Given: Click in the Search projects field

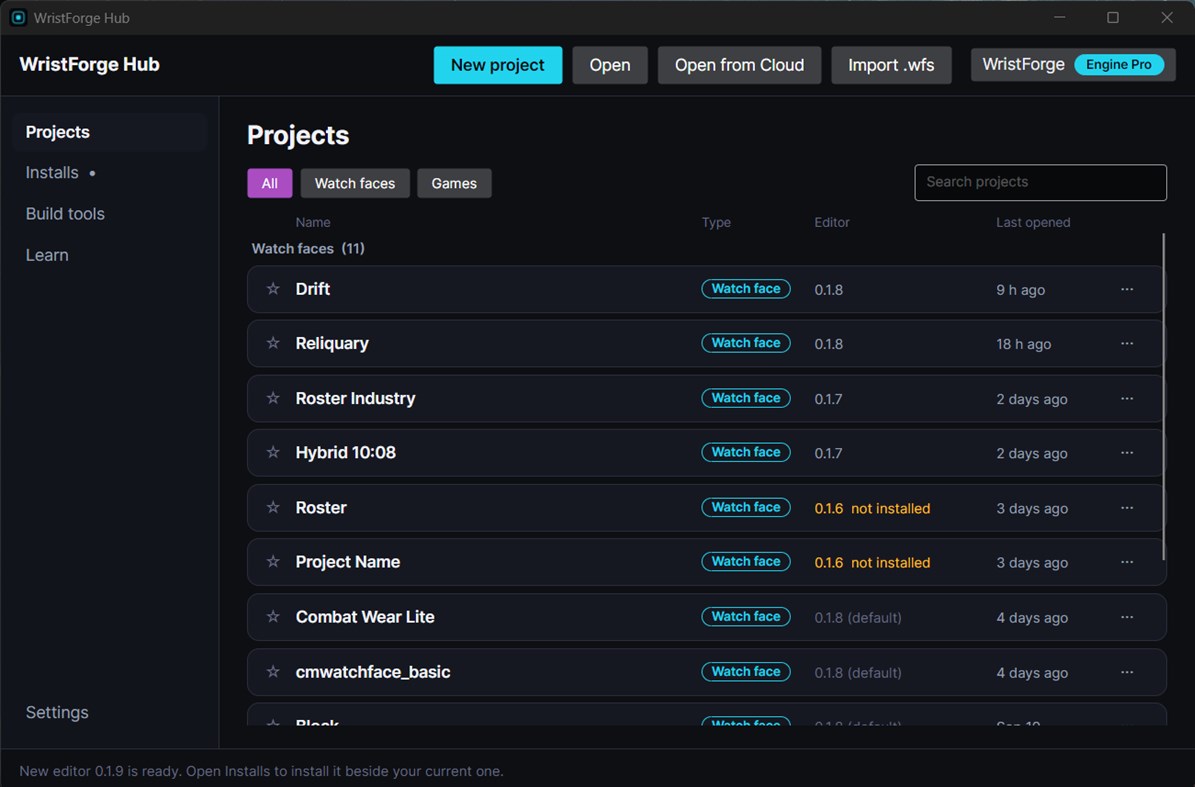Looking at the screenshot, I should 1040,182.
